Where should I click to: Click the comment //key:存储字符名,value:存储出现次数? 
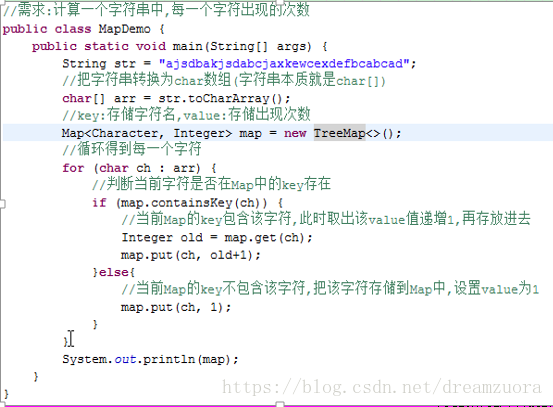click(186, 114)
